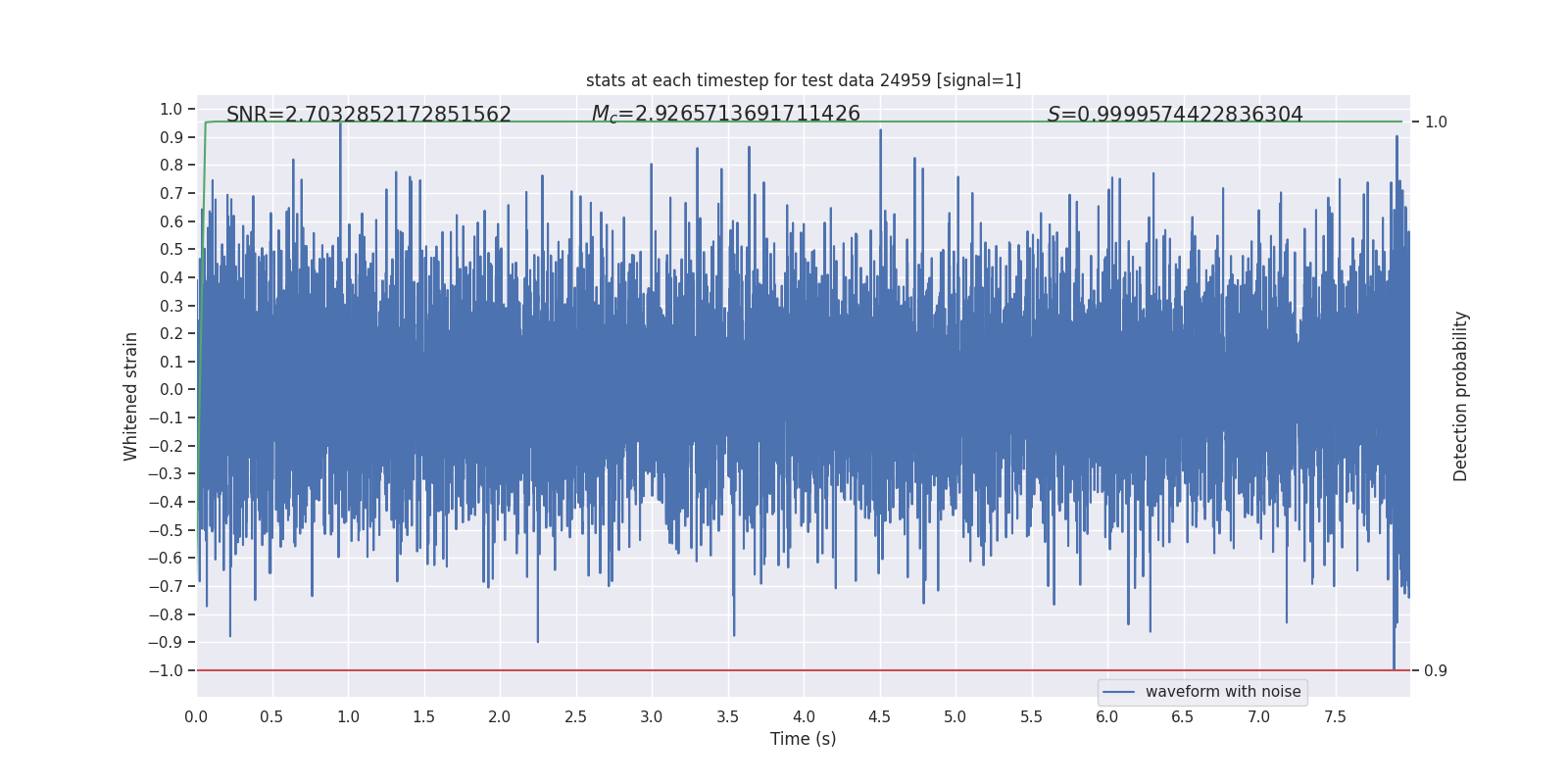This screenshot has width=1568, height=784.
Task: Click the Detection probability tick label 0.9
Action: (x=1436, y=670)
